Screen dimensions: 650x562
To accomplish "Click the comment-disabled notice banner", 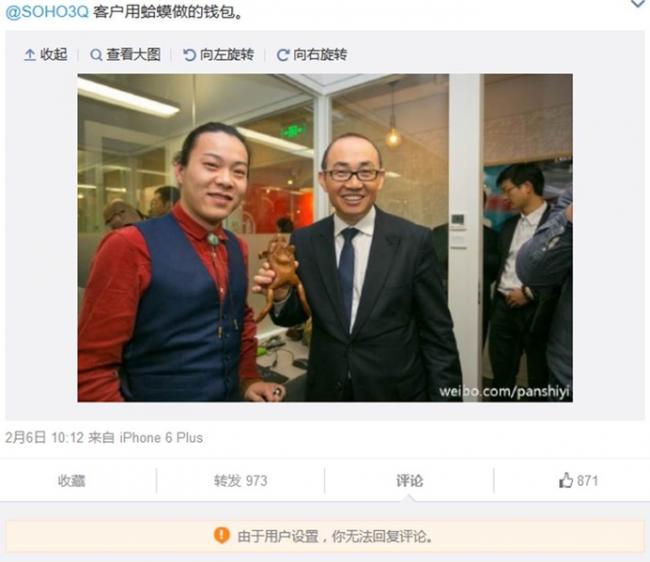I will coord(325,536).
